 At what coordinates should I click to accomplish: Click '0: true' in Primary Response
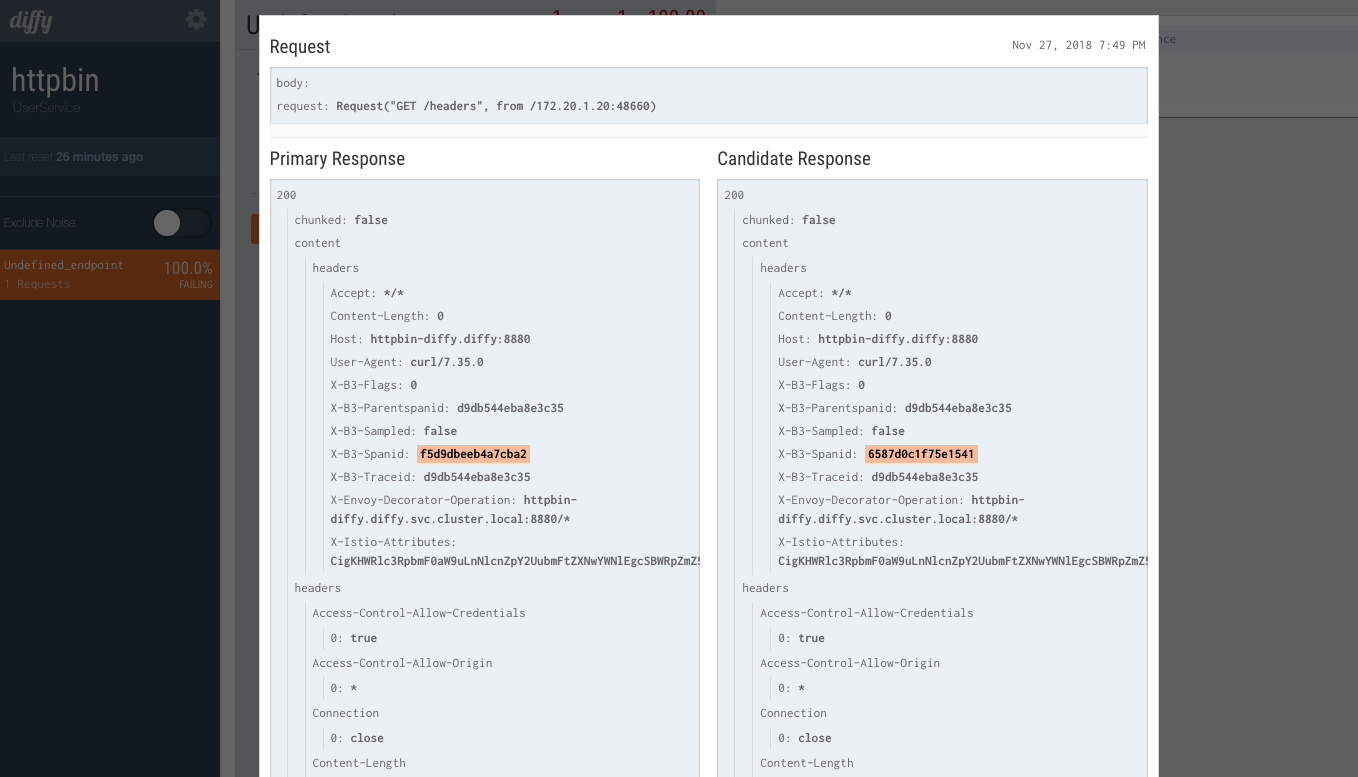(x=354, y=638)
